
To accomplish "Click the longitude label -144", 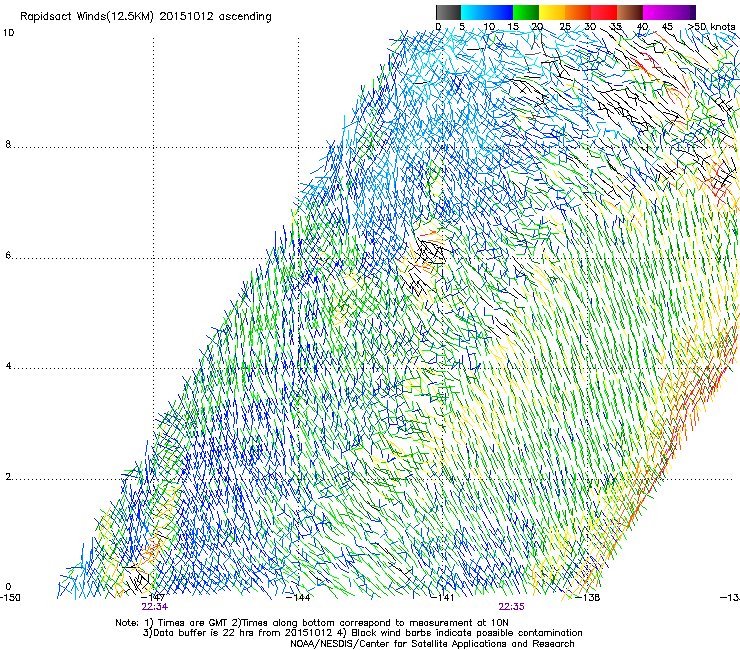I will tap(298, 598).
